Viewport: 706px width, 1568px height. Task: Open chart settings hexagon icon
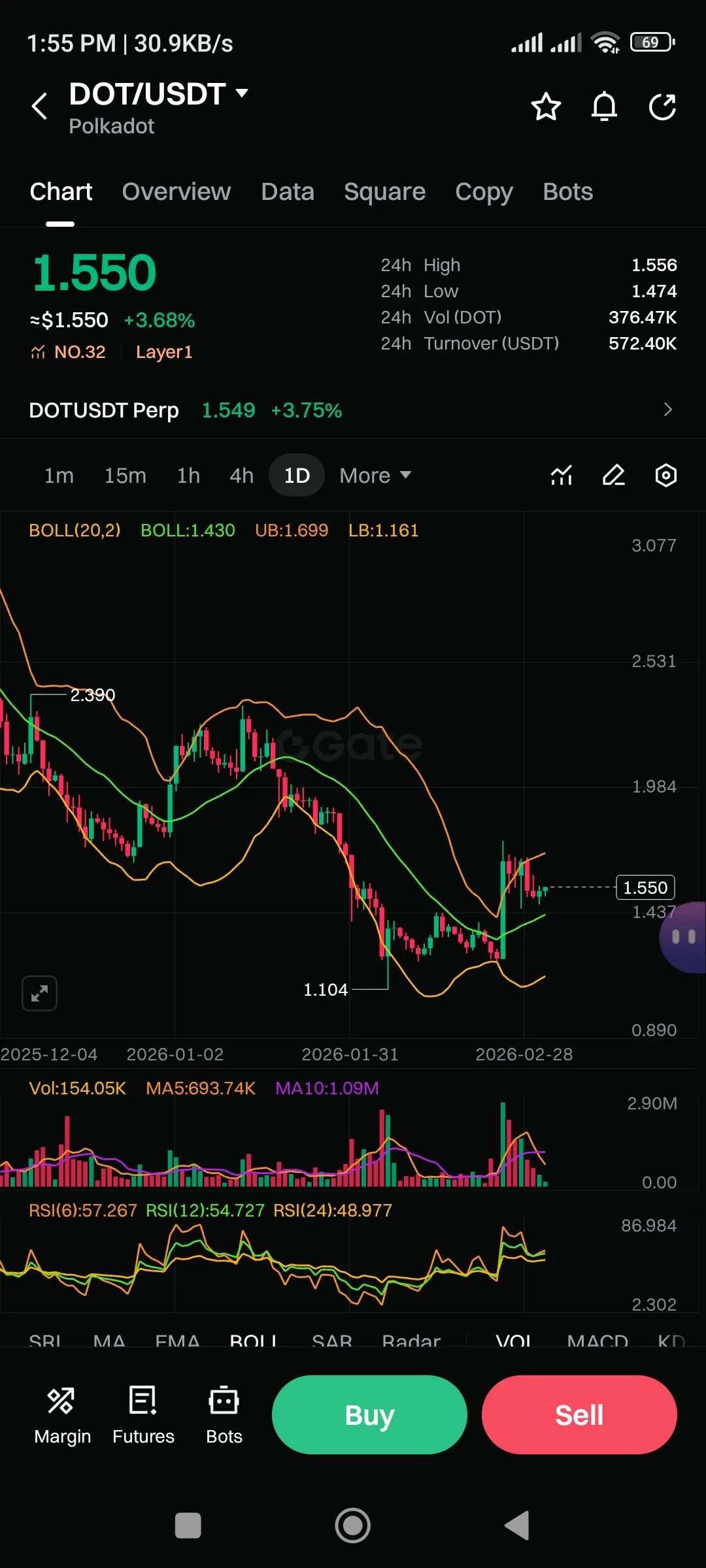click(665, 475)
